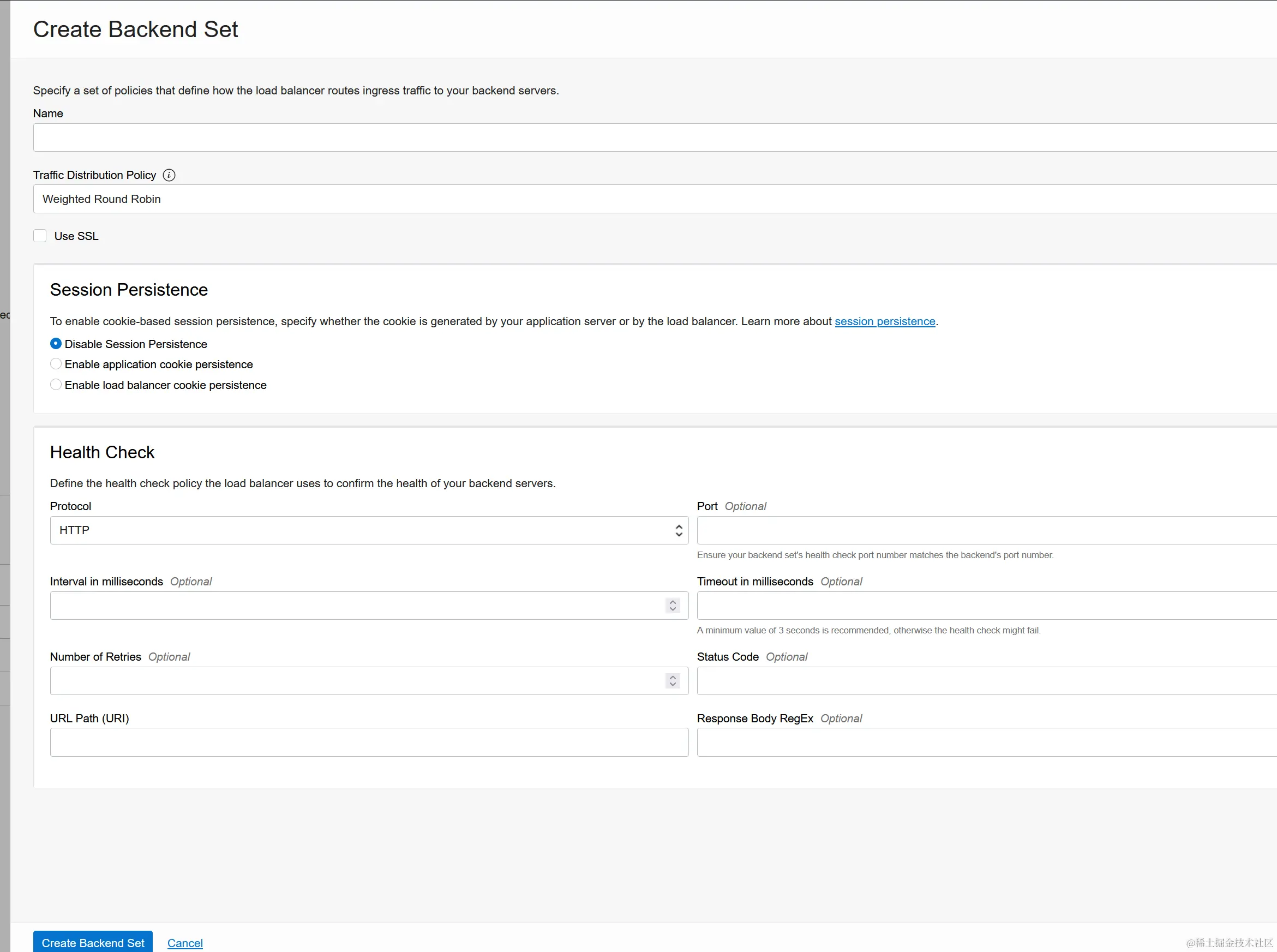Screen dimensions: 1277x952
Task: Choose Enable application cookie persistence
Action: (x=55, y=364)
